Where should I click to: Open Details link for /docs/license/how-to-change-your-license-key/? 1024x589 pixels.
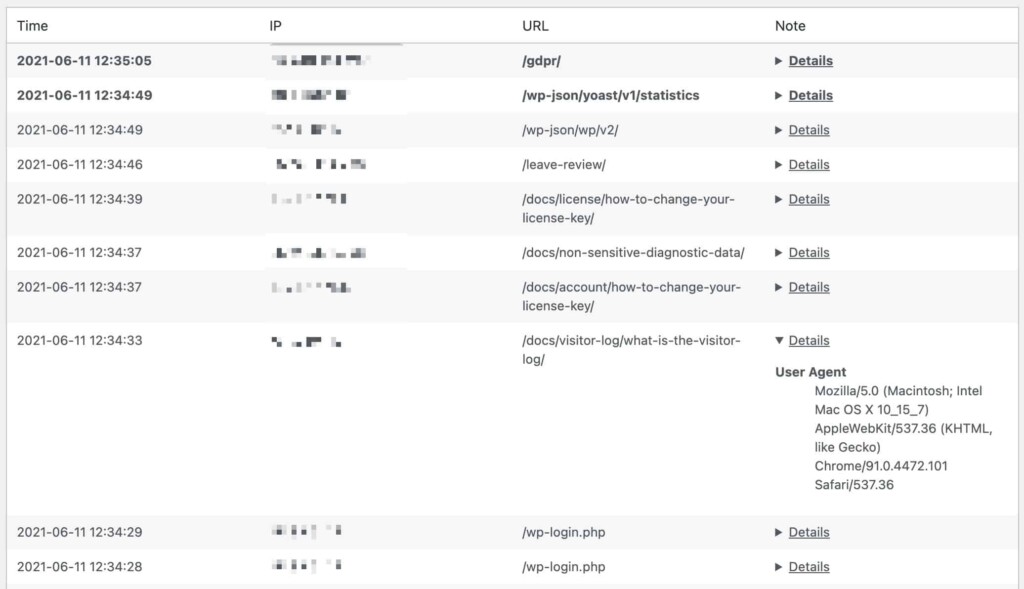click(x=809, y=199)
